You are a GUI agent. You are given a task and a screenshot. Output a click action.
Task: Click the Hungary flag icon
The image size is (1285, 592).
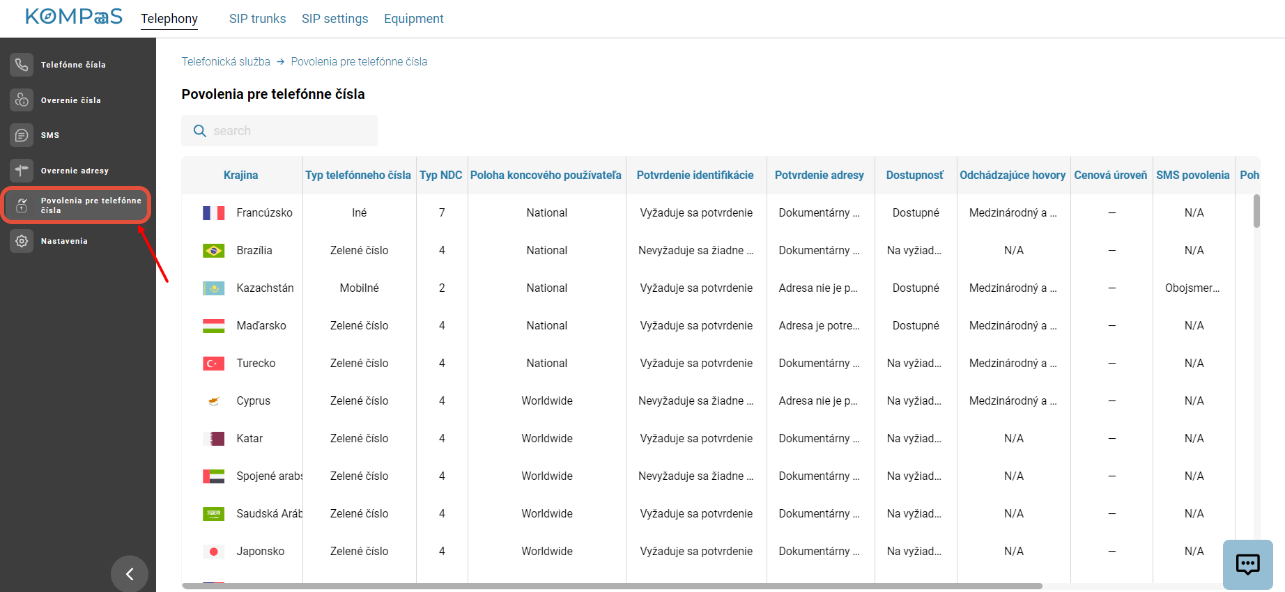(213, 326)
